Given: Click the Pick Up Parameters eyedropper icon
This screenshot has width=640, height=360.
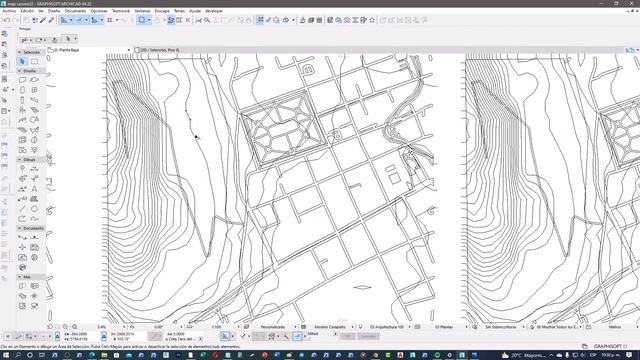Looking at the screenshot, I should pyautogui.click(x=43, y=20).
